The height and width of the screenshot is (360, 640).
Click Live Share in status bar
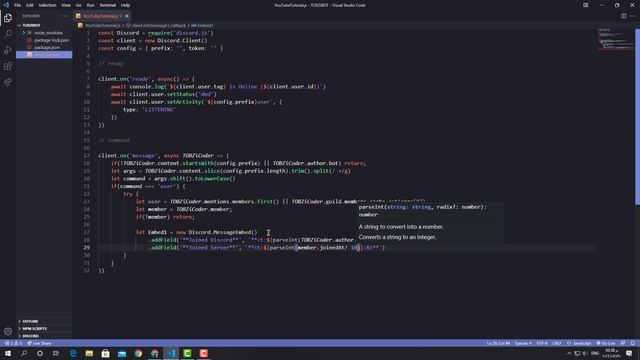39,343
